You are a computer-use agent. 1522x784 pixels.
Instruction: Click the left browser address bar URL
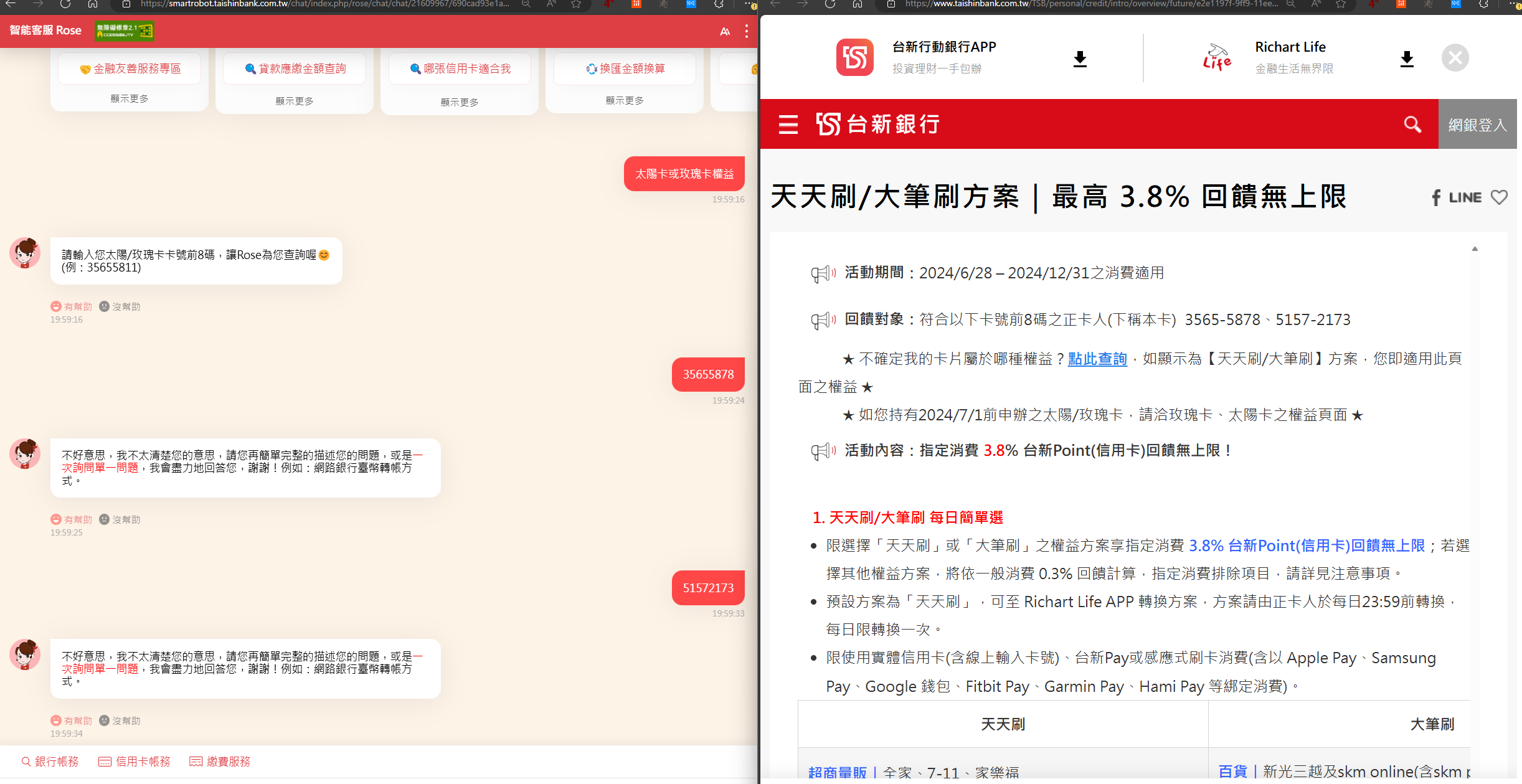(x=324, y=4)
